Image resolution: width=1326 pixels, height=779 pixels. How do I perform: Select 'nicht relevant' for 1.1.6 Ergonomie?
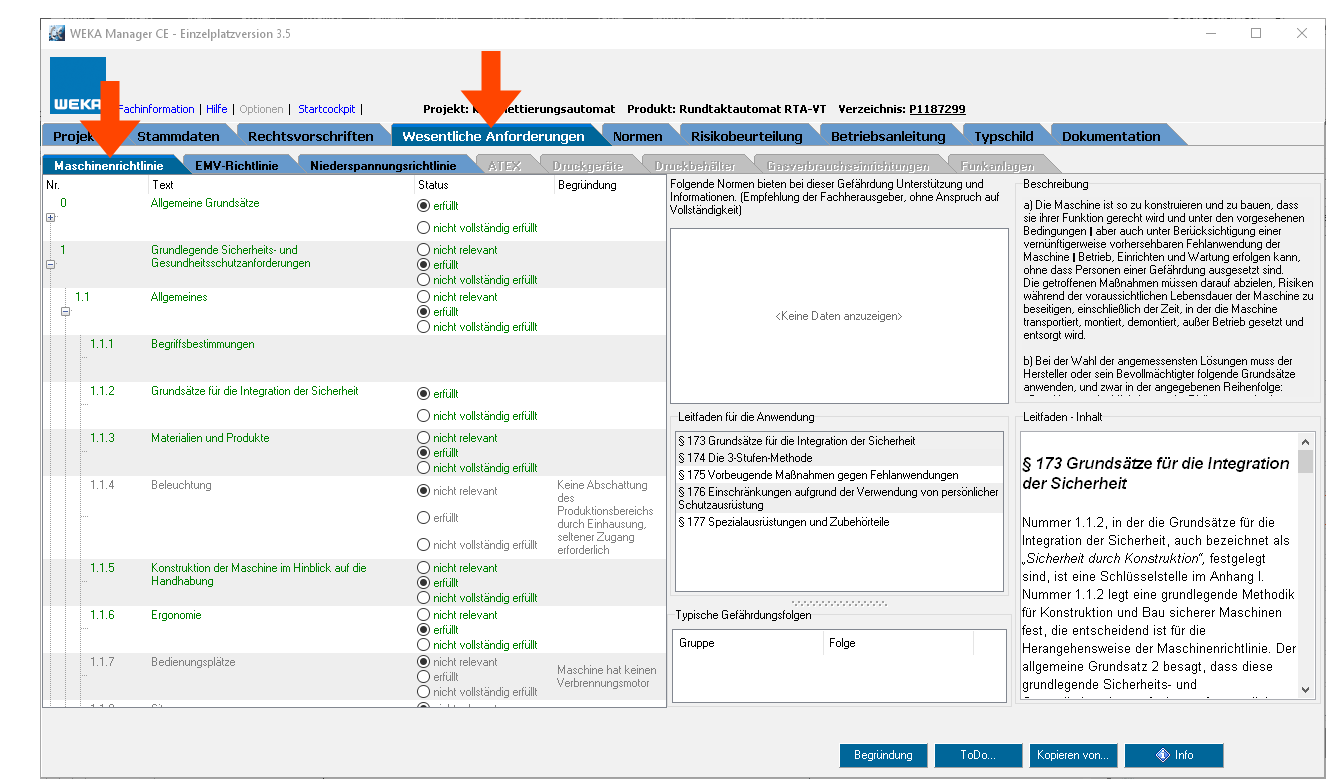[423, 615]
